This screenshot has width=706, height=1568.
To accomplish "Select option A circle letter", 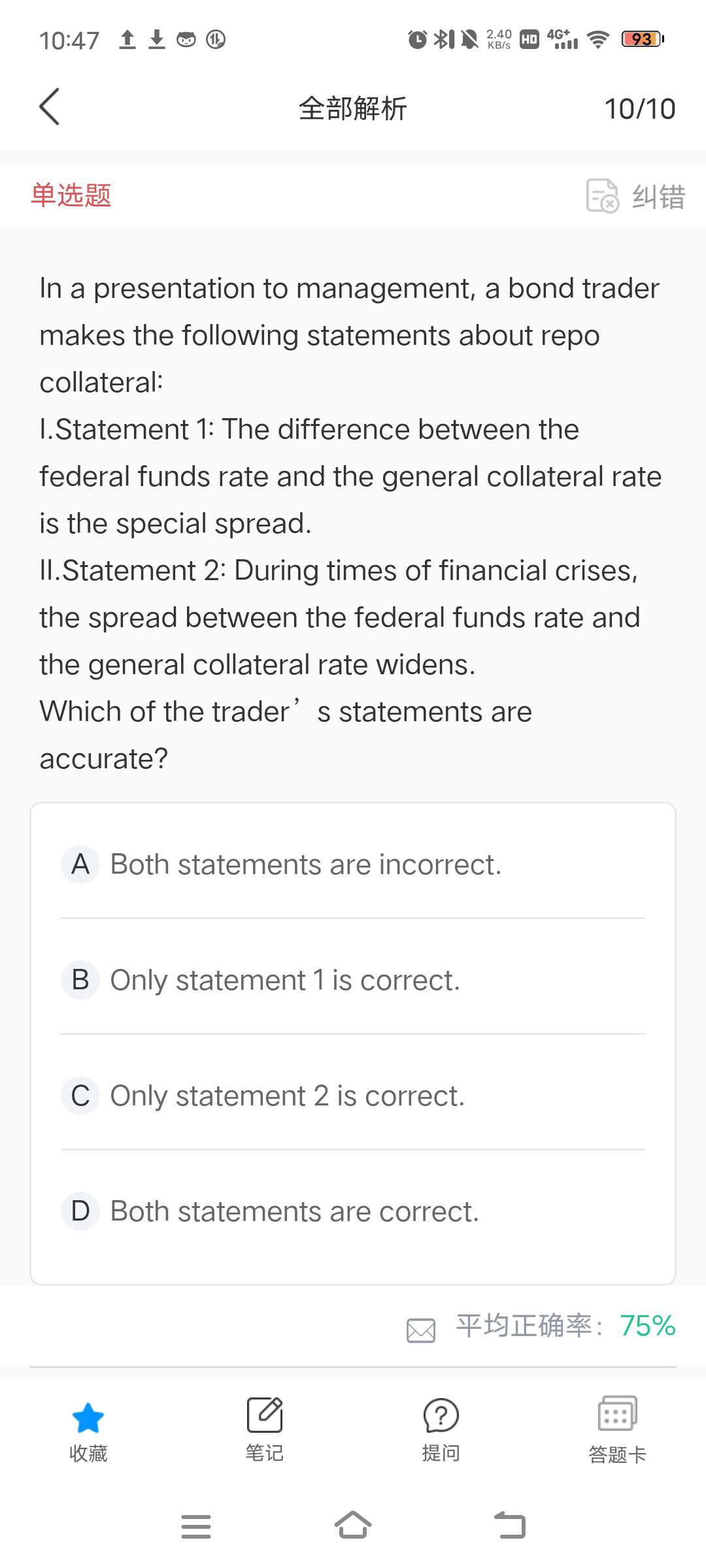I will (80, 864).
